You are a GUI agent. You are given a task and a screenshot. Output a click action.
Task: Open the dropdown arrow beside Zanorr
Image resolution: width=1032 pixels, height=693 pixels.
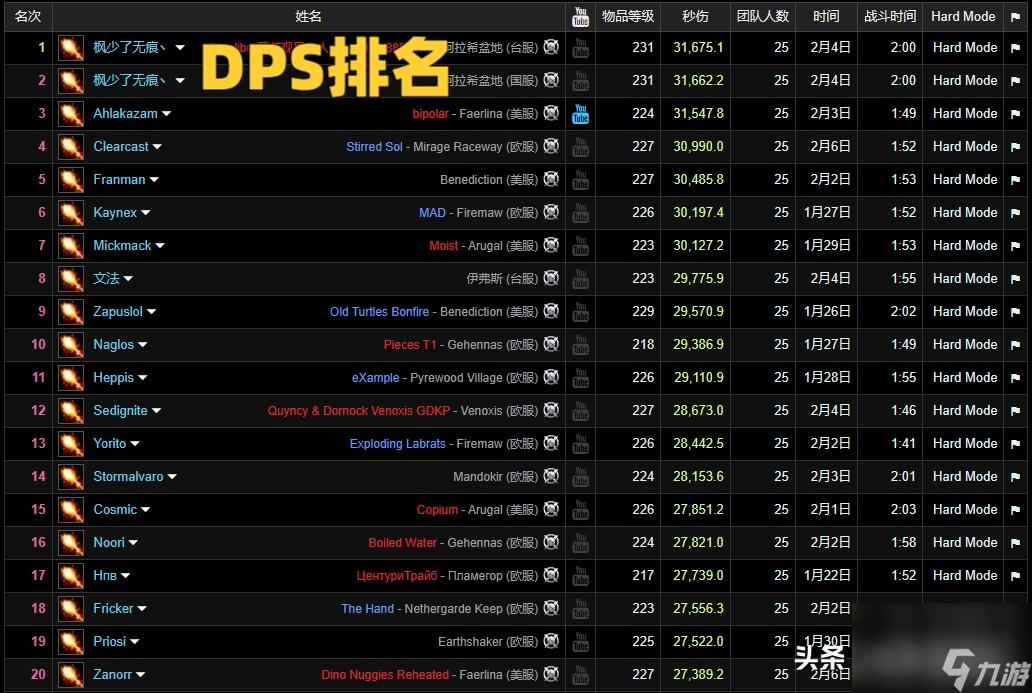click(x=141, y=675)
